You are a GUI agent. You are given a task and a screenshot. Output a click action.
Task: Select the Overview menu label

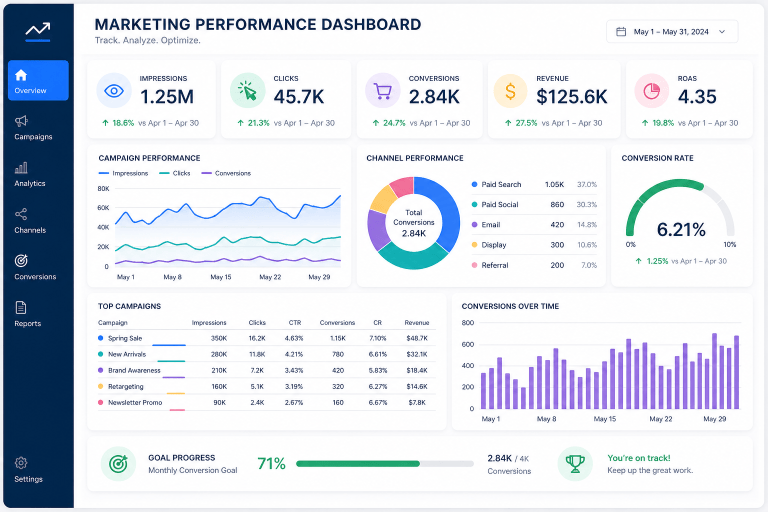pyautogui.click(x=30, y=91)
